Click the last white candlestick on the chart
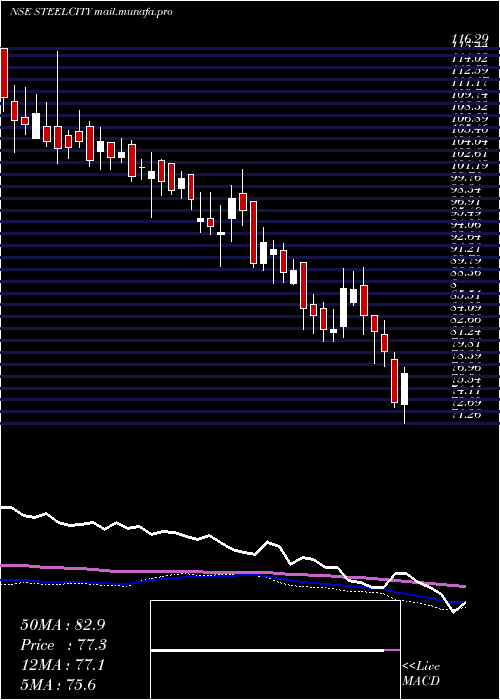This screenshot has width=500, height=700. pyautogui.click(x=404, y=389)
